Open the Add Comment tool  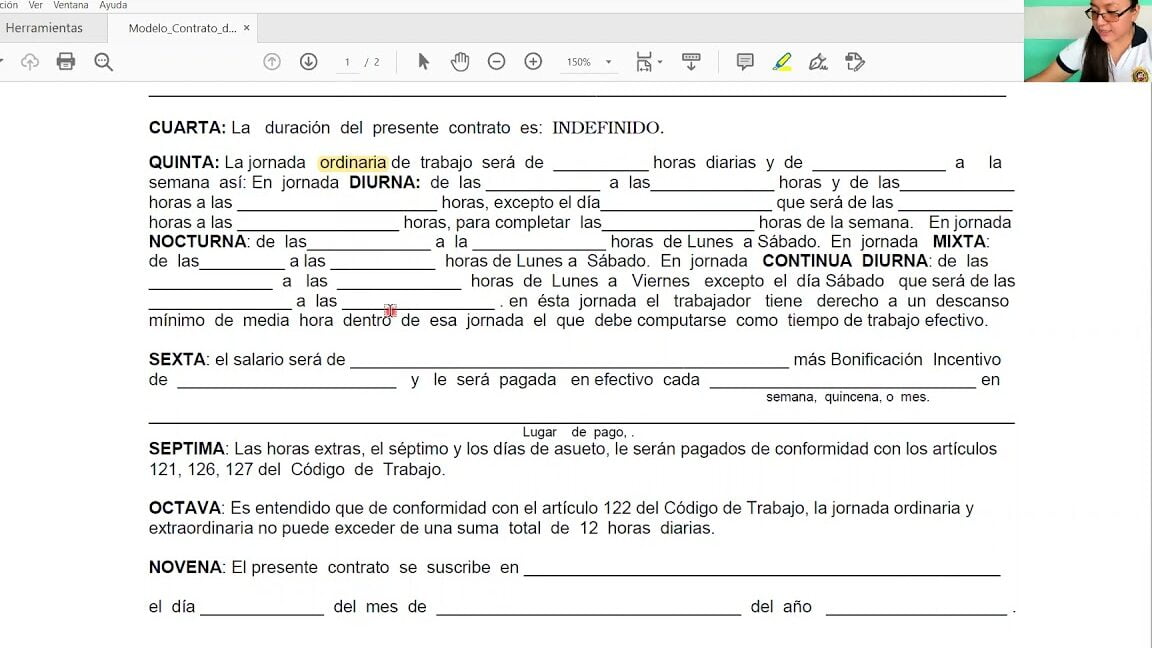tap(745, 61)
